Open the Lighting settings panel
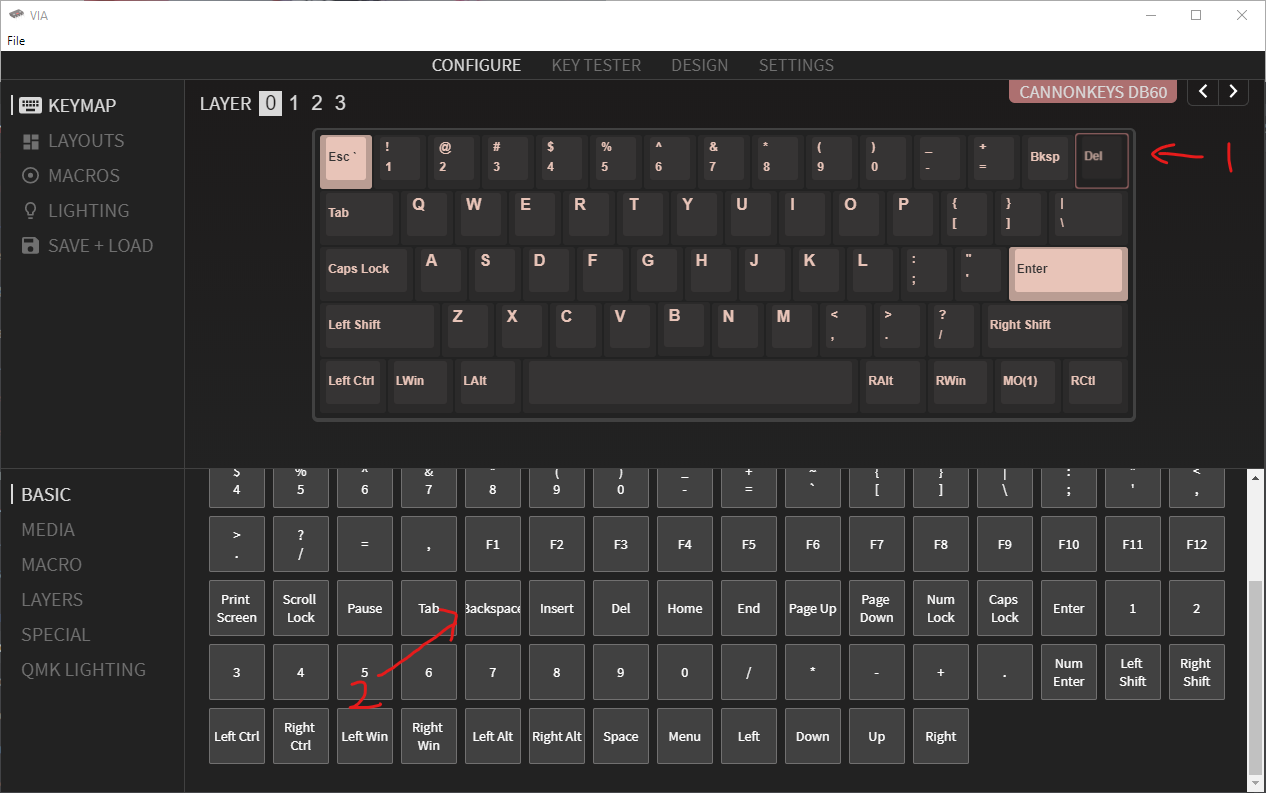 pos(88,211)
